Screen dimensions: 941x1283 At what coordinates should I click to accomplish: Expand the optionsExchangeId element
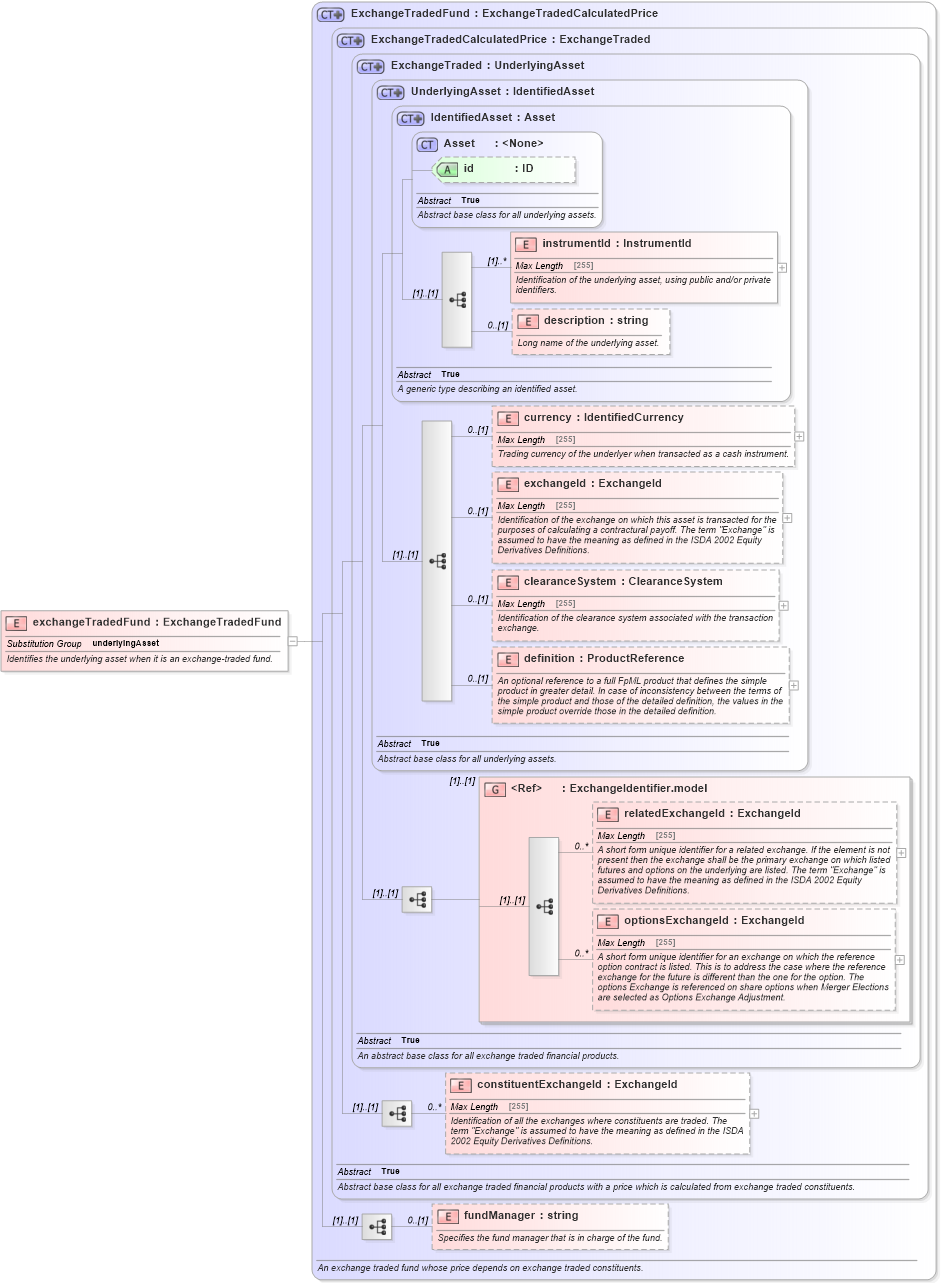pyautogui.click(x=900, y=960)
